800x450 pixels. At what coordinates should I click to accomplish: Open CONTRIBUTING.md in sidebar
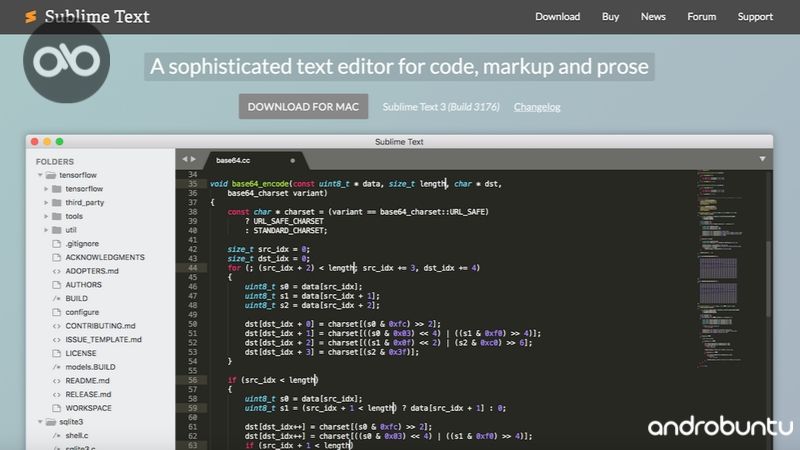point(101,326)
